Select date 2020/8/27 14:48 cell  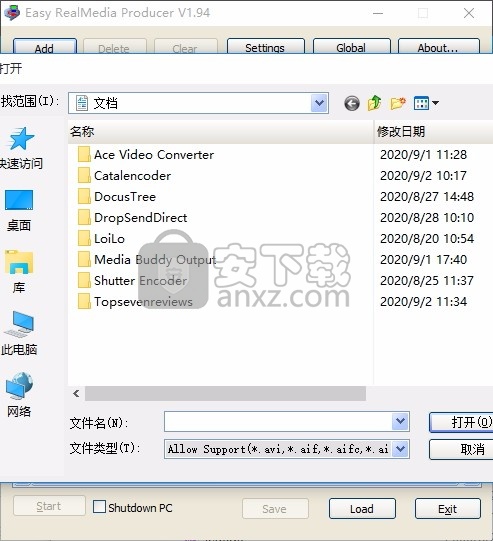point(427,197)
